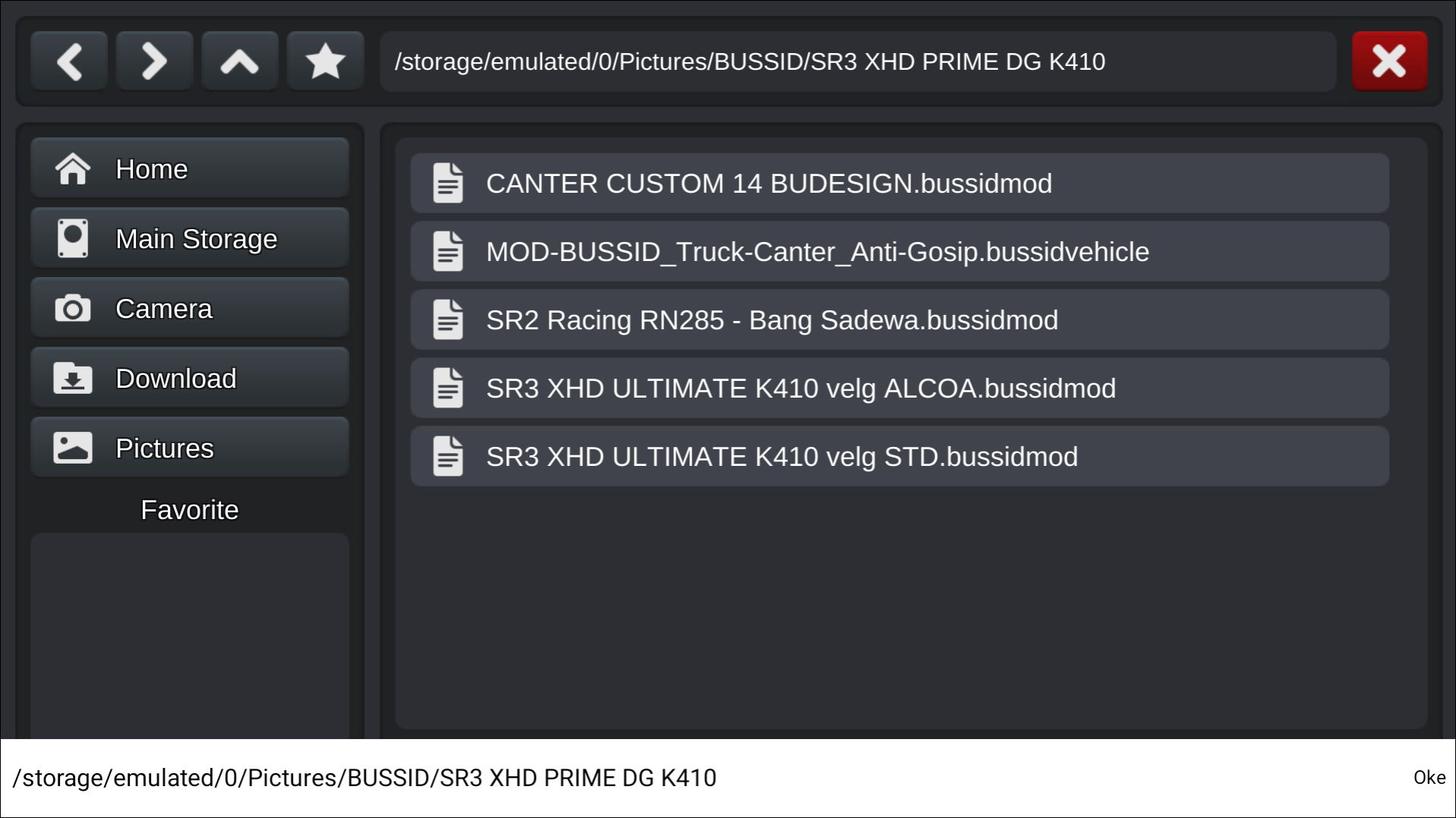The image size is (1456, 818).
Task: Click the file icon beside SR2 Racing RN285
Action: pyautogui.click(x=448, y=319)
